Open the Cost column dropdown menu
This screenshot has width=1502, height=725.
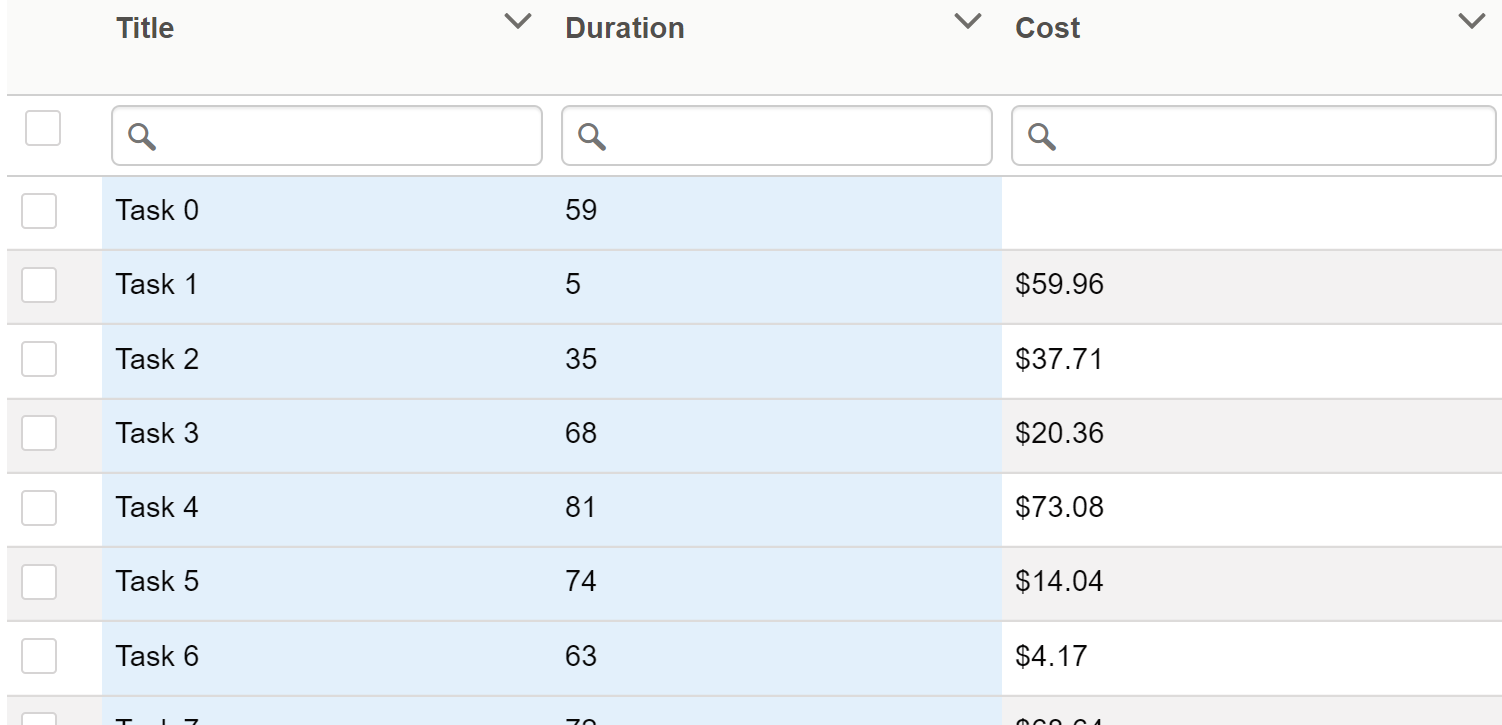1469,21
